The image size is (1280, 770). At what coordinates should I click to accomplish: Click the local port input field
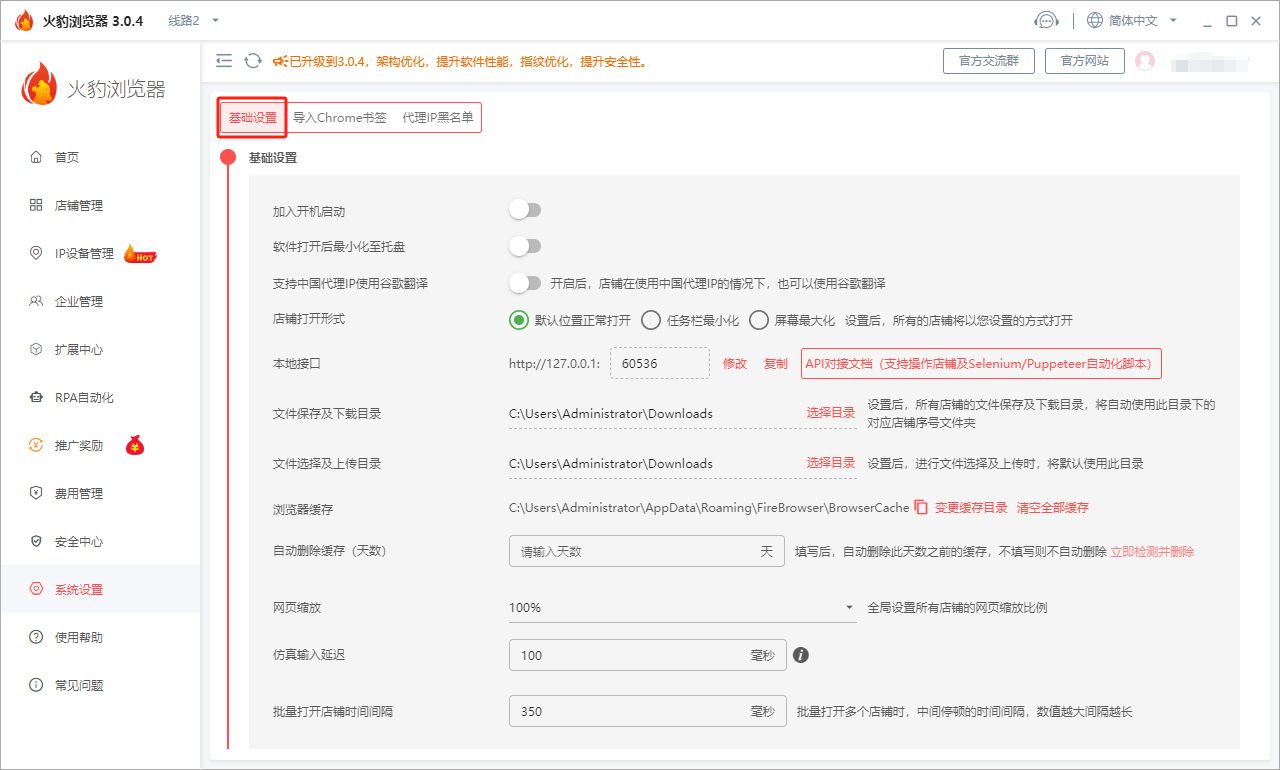(659, 363)
